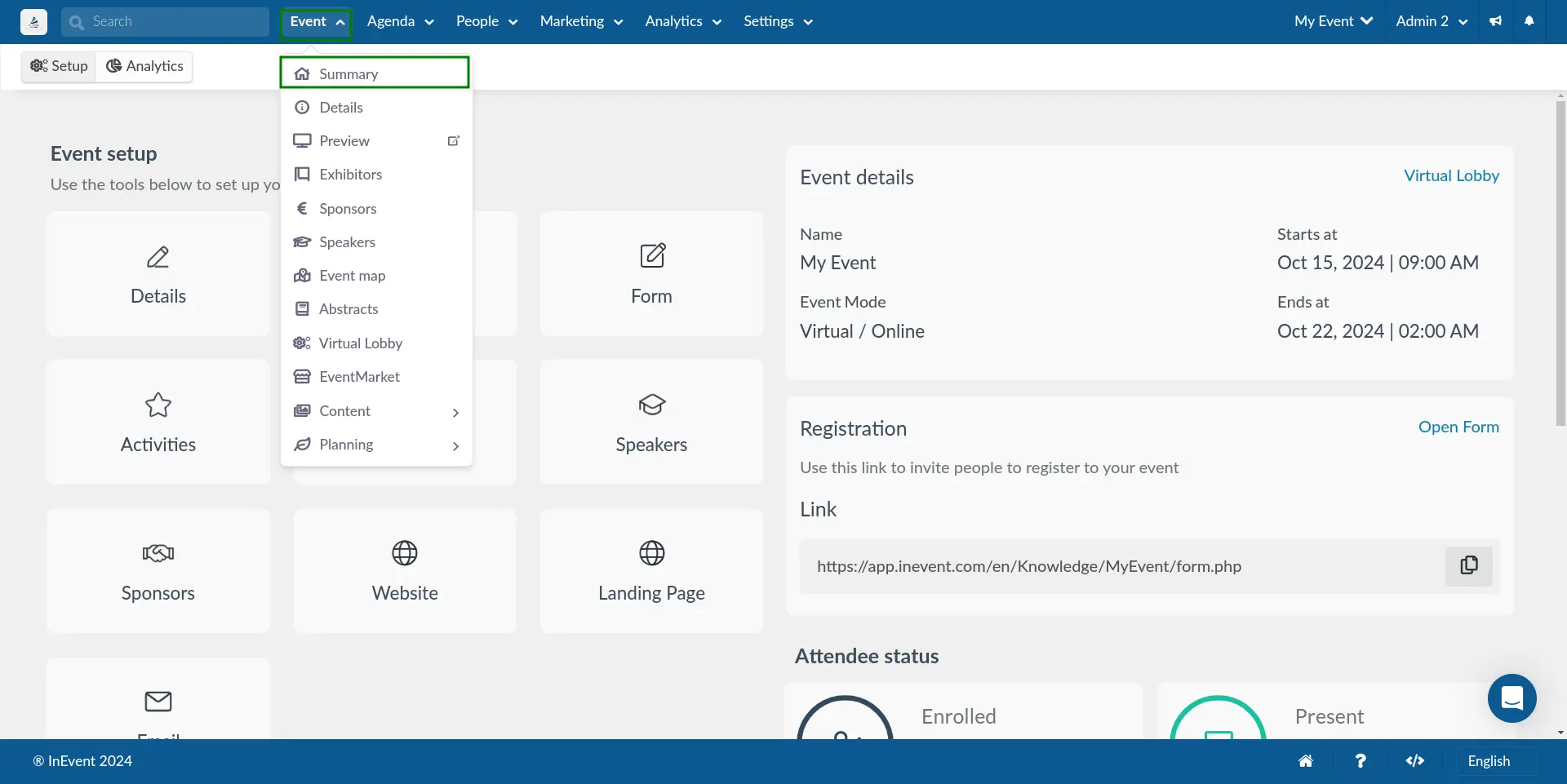Expand the Planning submenu
This screenshot has width=1567, height=784.
click(376, 445)
